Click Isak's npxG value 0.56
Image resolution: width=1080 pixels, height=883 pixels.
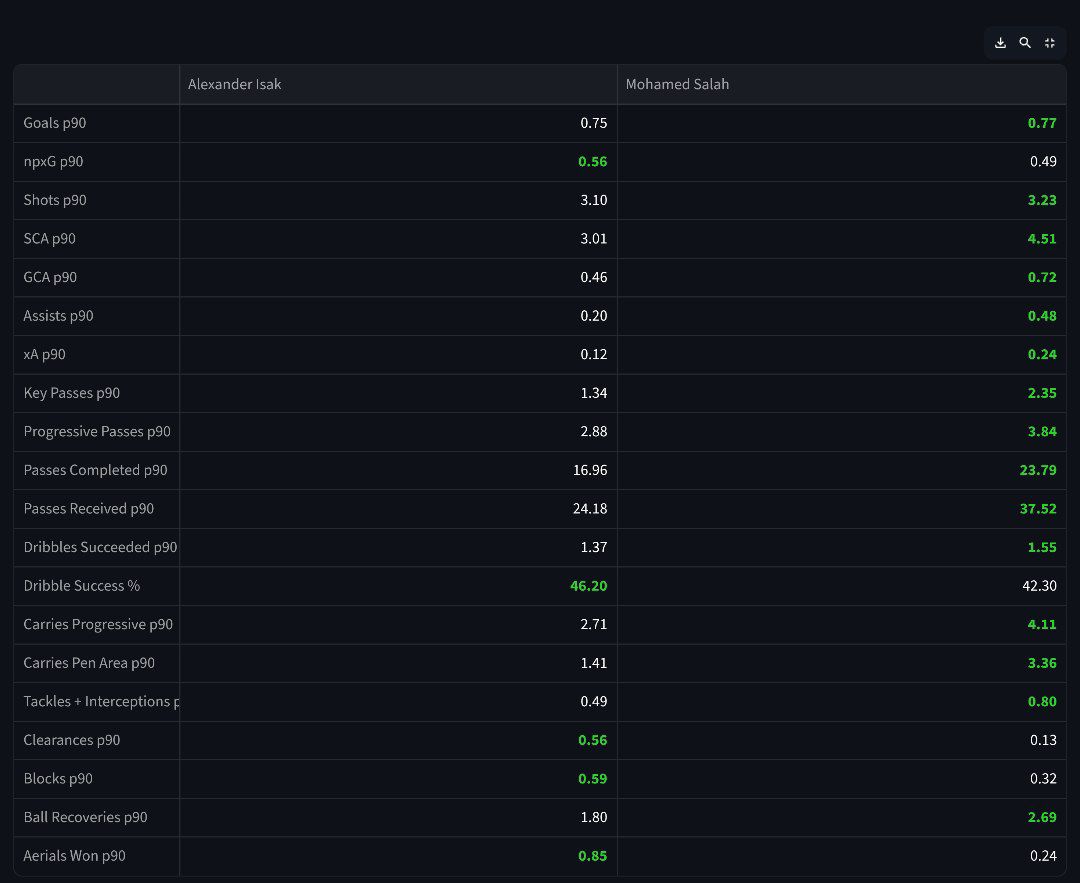click(593, 162)
